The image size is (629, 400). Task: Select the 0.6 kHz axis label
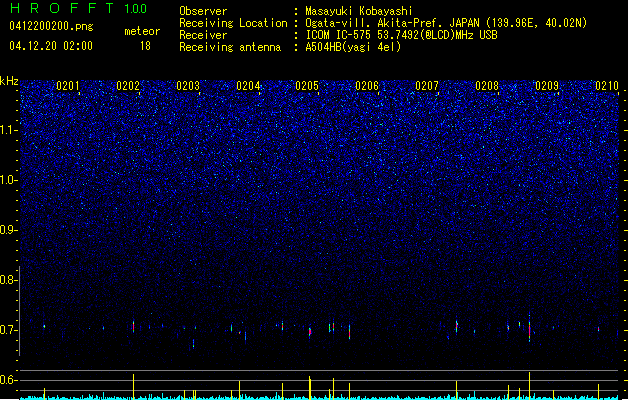coord(9,380)
